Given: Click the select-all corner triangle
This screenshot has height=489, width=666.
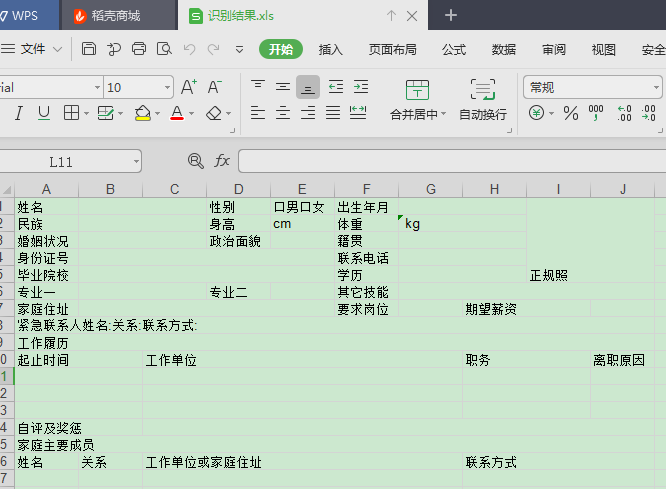Looking at the screenshot, I should 7,189.
